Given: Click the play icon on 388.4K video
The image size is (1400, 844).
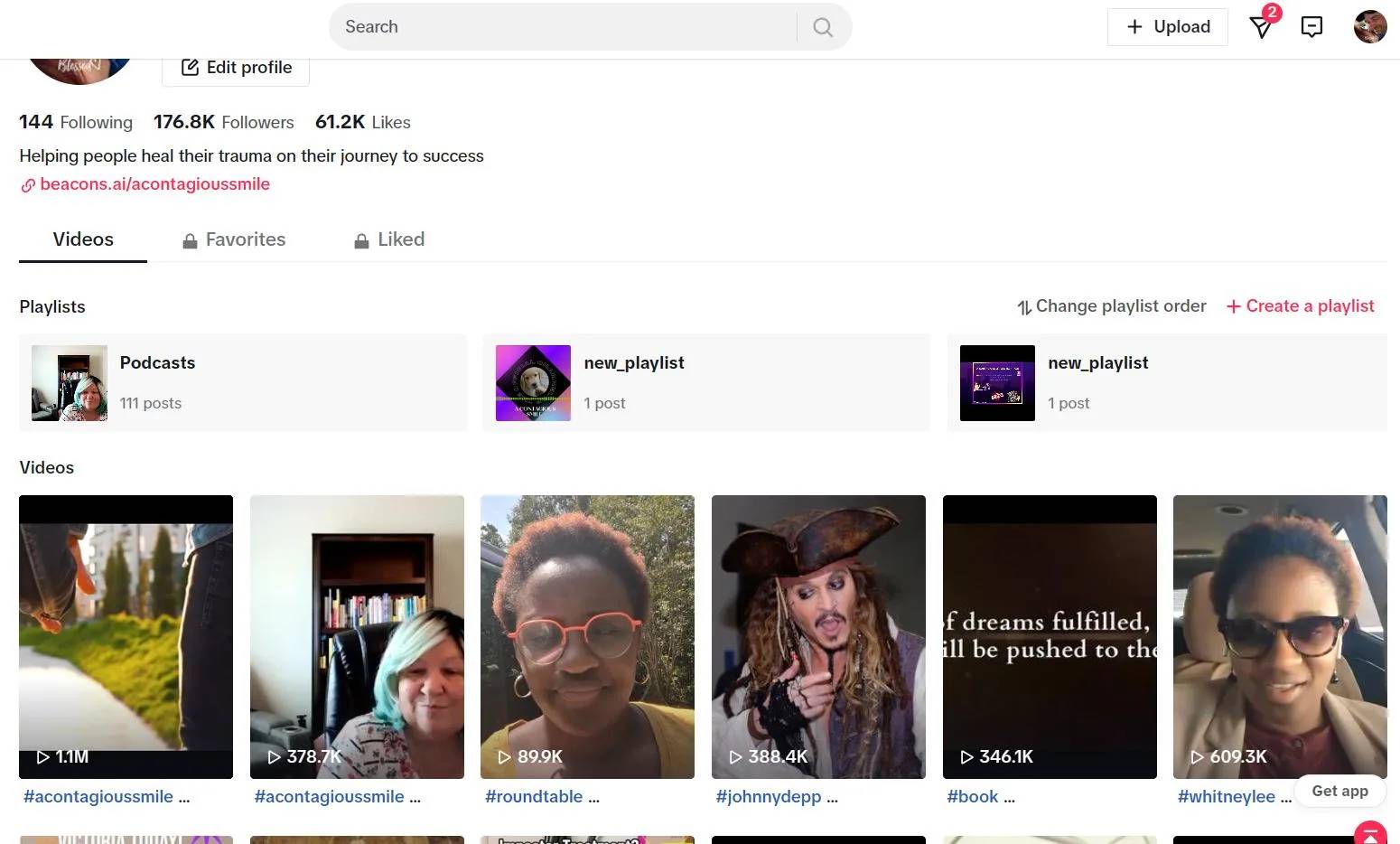Looking at the screenshot, I should pyautogui.click(x=735, y=757).
